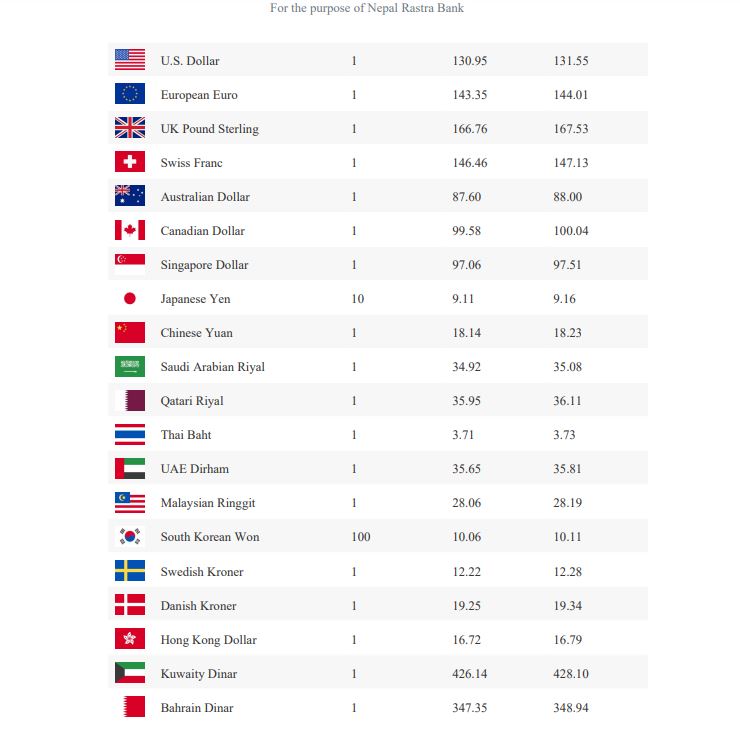Select the Canadian maple leaf flag
Screen dimensions: 740x754
(130, 230)
